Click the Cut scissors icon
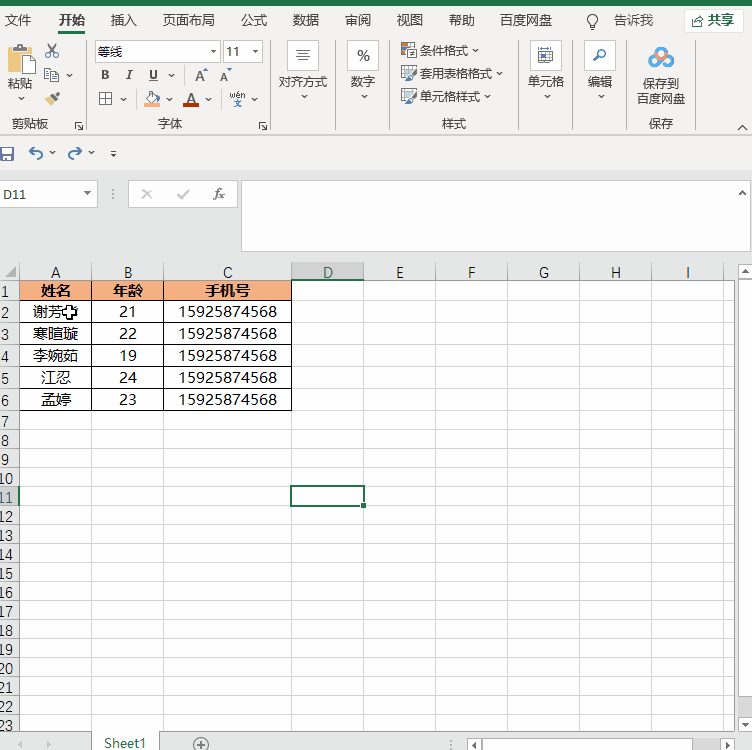Viewport: 752px width, 750px height. [52, 52]
